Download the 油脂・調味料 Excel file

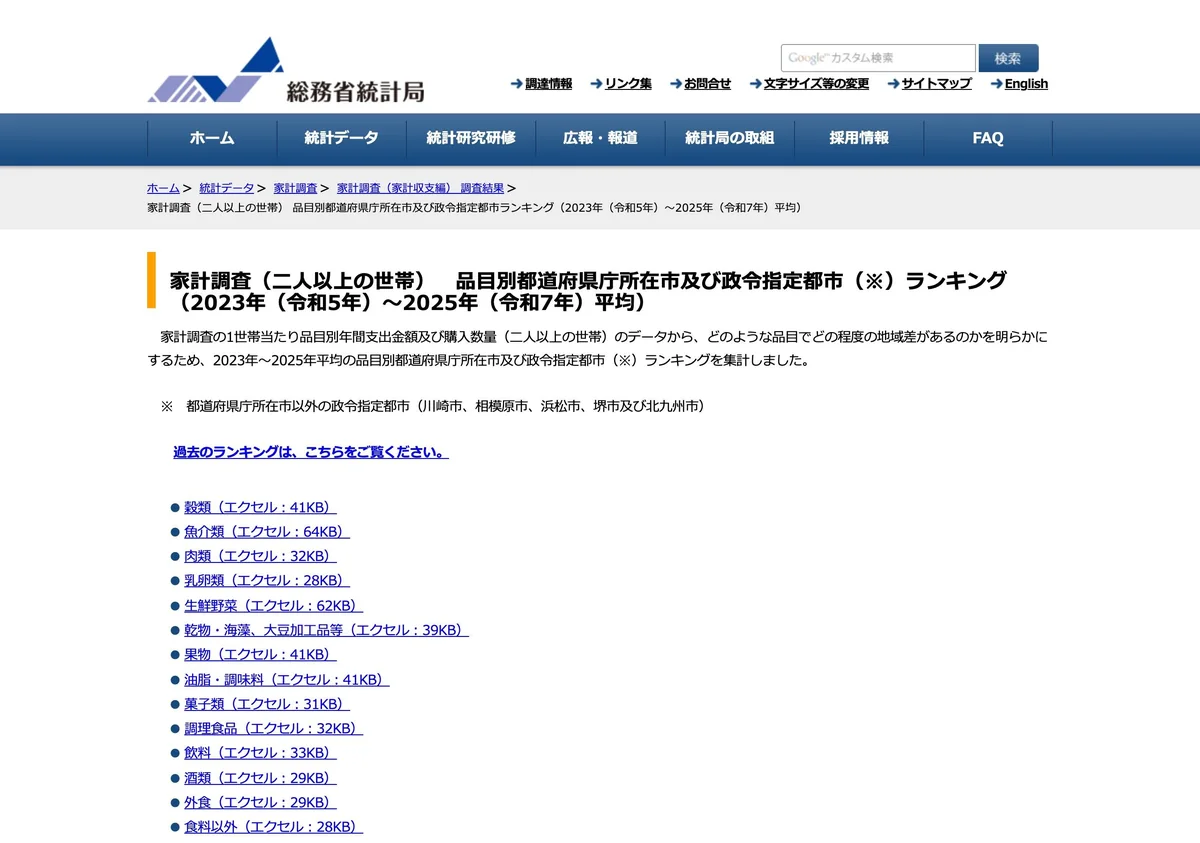pyautogui.click(x=286, y=680)
